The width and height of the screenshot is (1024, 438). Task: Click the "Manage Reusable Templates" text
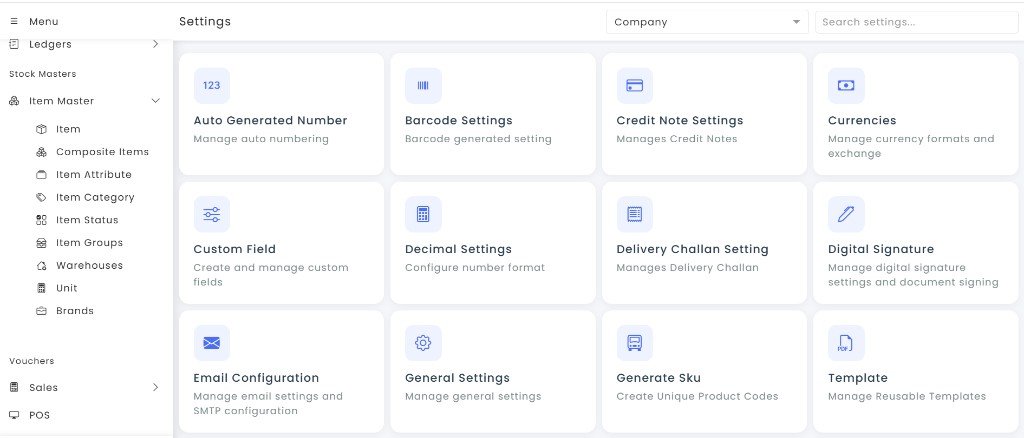pyautogui.click(x=907, y=396)
